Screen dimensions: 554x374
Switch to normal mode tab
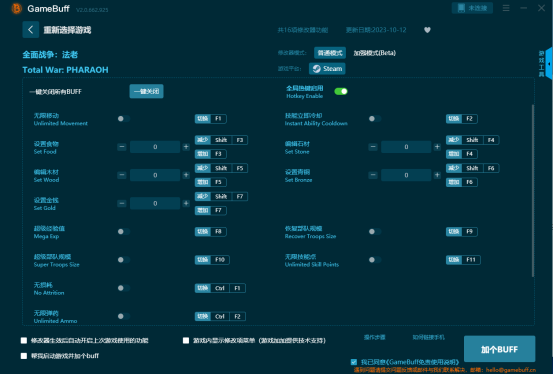click(330, 53)
